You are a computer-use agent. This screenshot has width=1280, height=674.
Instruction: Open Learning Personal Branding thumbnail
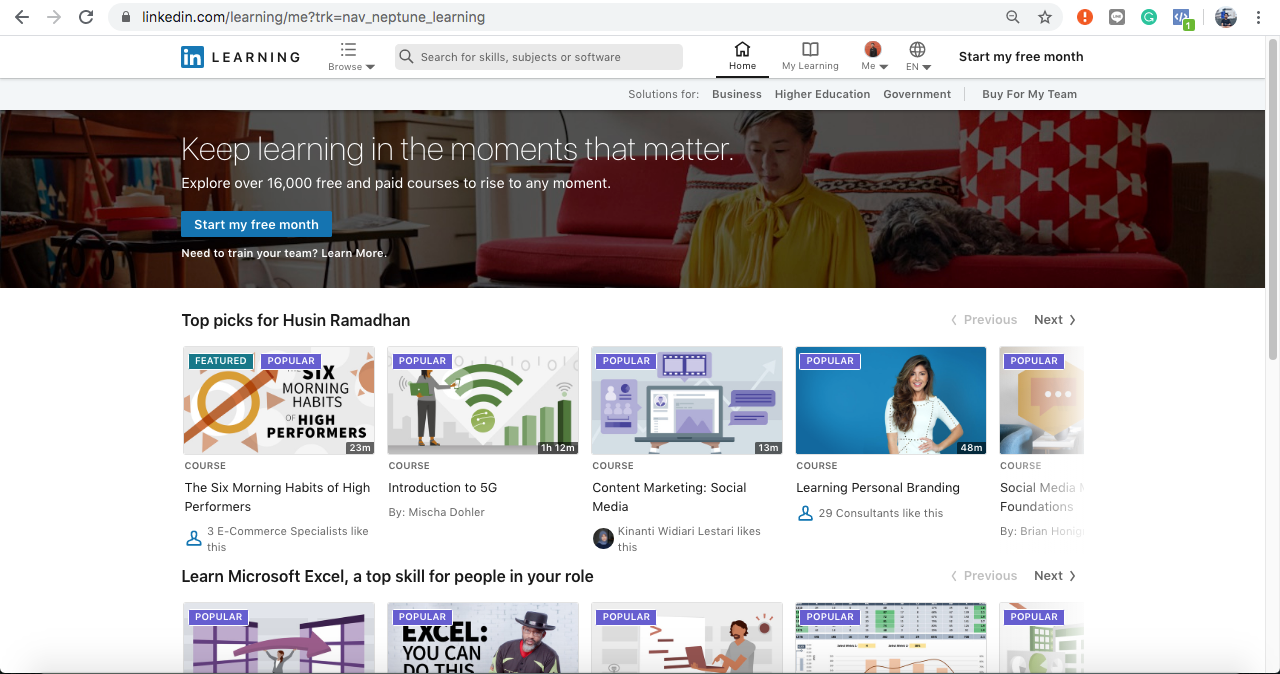[891, 401]
